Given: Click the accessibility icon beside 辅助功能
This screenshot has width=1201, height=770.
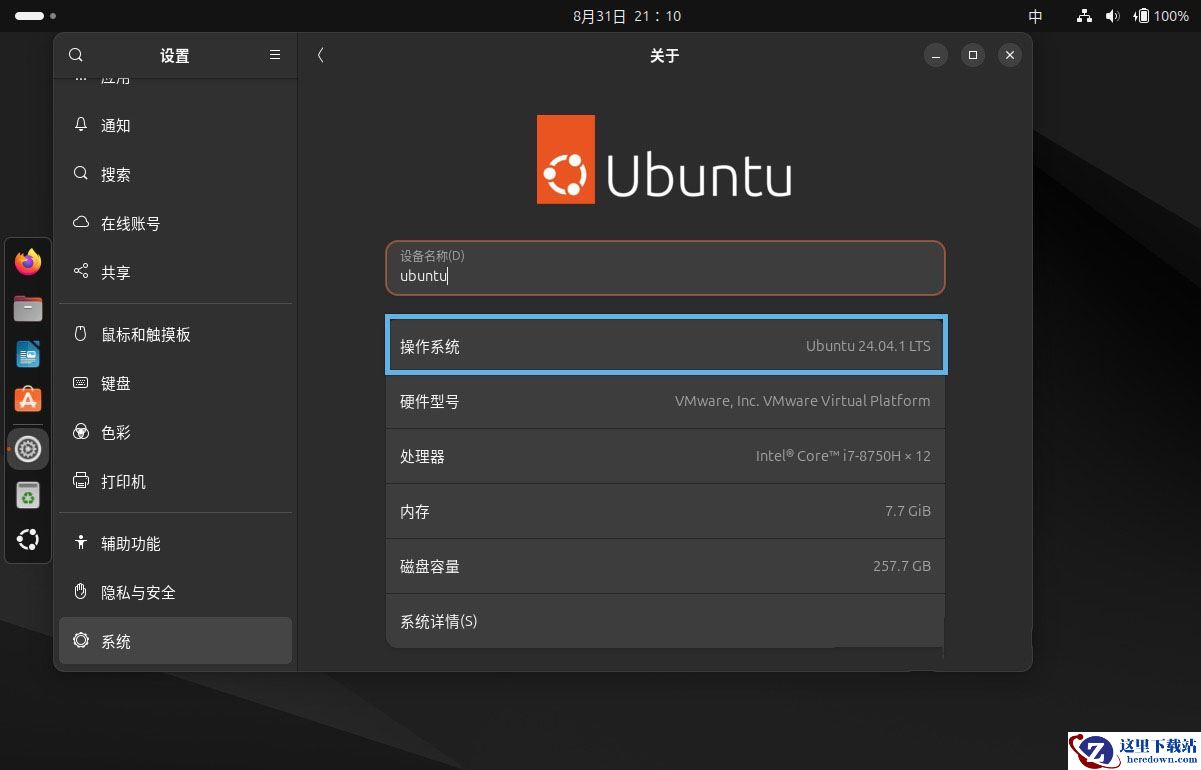Looking at the screenshot, I should tap(81, 543).
